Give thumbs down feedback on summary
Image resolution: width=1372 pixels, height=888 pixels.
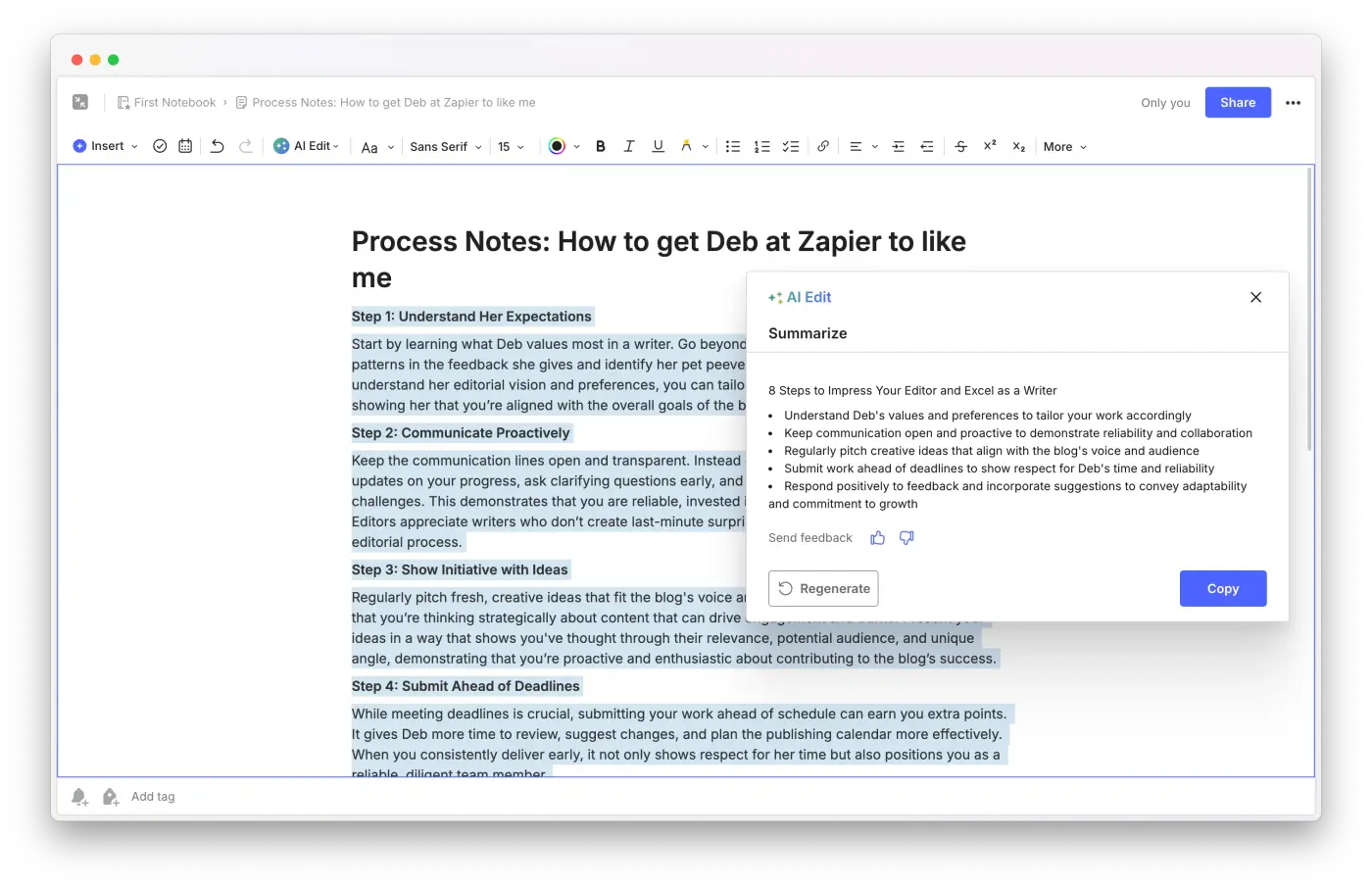coord(906,537)
